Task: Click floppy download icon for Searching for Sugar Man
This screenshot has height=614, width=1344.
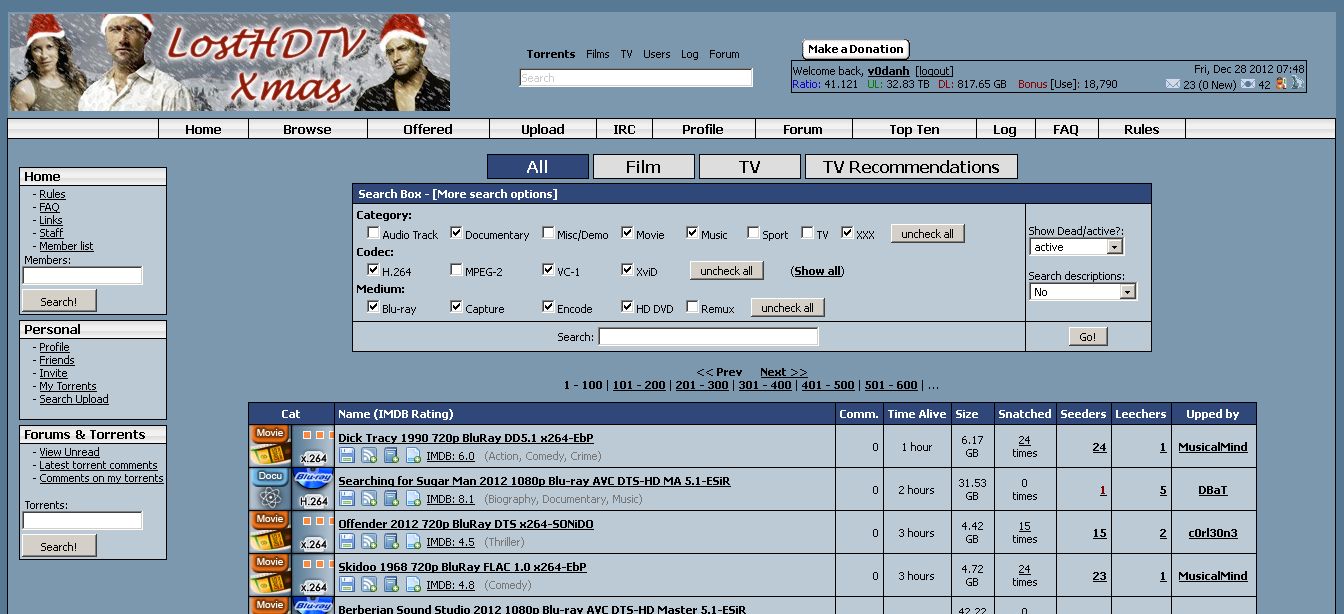Action: [347, 499]
